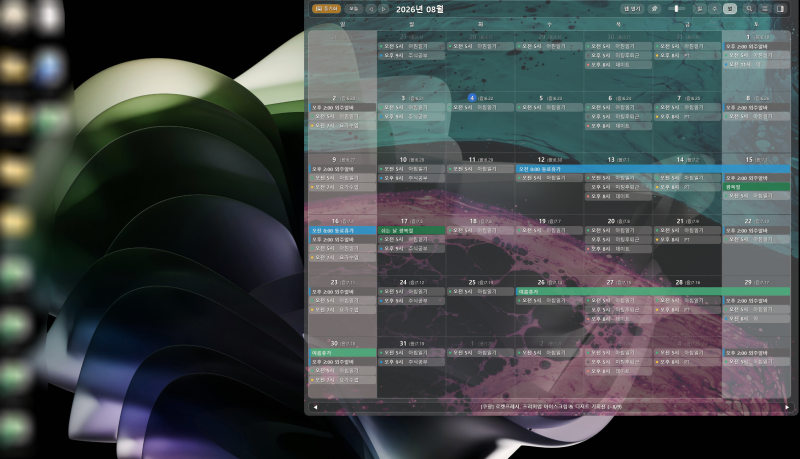Select today's date 4 circle
The height and width of the screenshot is (459, 800).
pyautogui.click(x=472, y=98)
